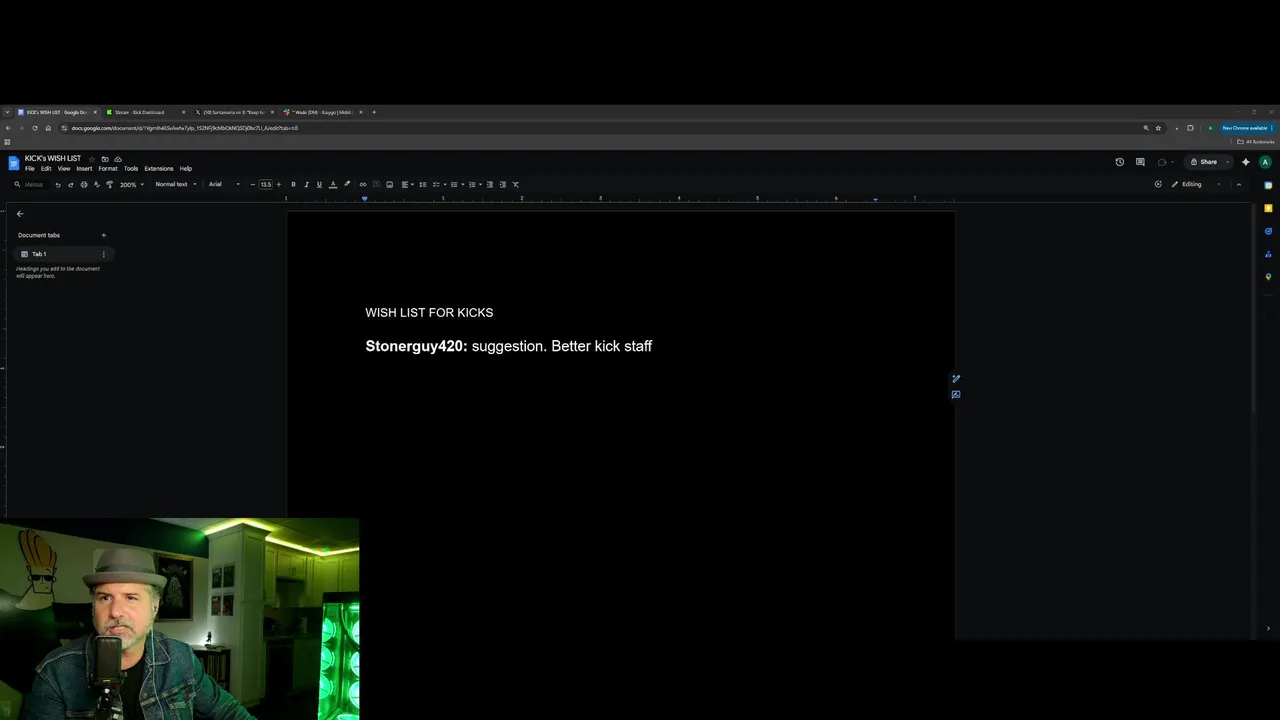Select the Paint format tool
Screen dimensions: 1280x720
pyautogui.click(x=109, y=184)
